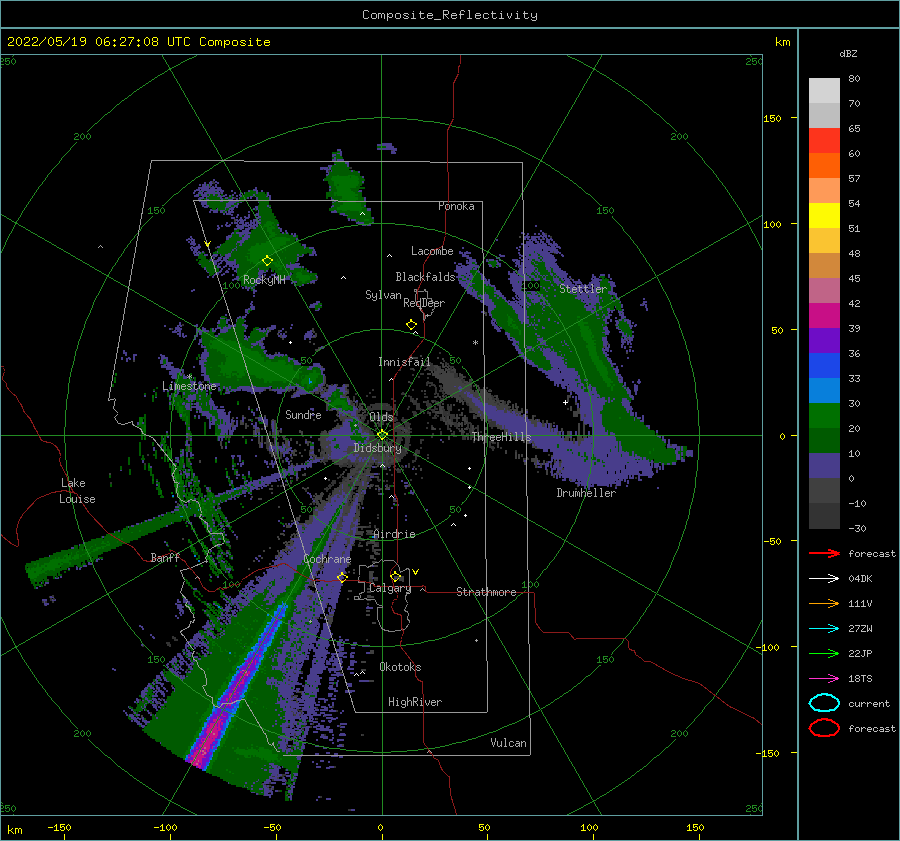Select the Stettler label
This screenshot has height=841, width=900.
point(583,289)
